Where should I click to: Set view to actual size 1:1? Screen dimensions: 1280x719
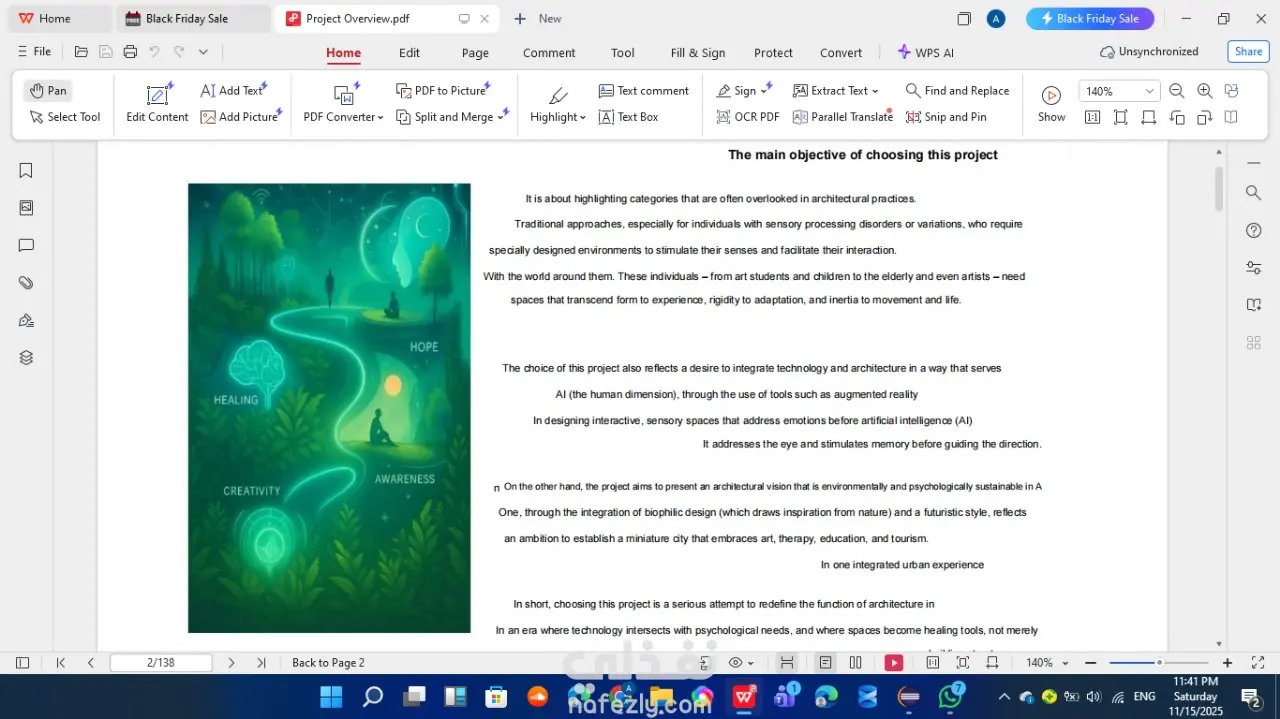[x=1092, y=117]
